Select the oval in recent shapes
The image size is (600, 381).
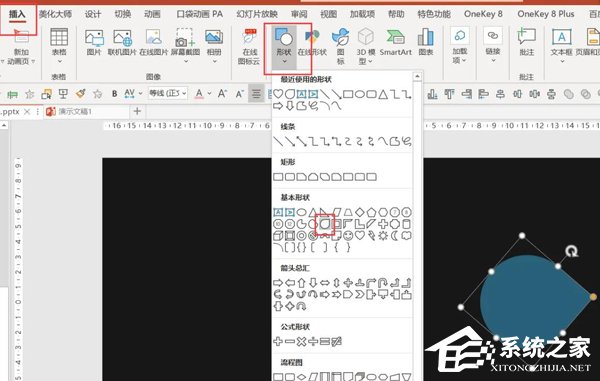click(359, 94)
